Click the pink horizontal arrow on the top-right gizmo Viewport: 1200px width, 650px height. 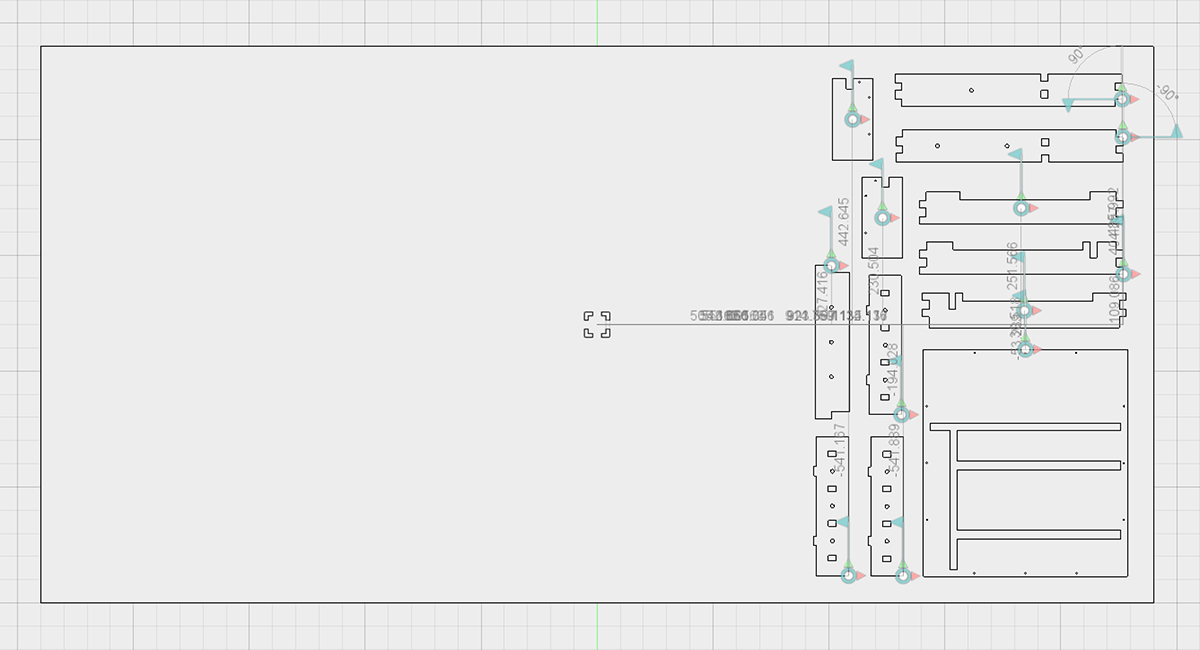(1133, 101)
